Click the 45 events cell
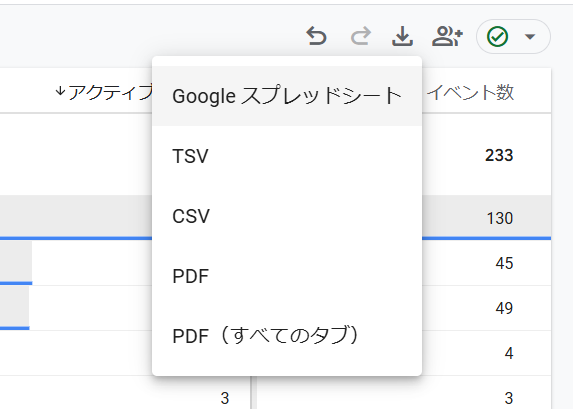This screenshot has width=573, height=409. (504, 263)
